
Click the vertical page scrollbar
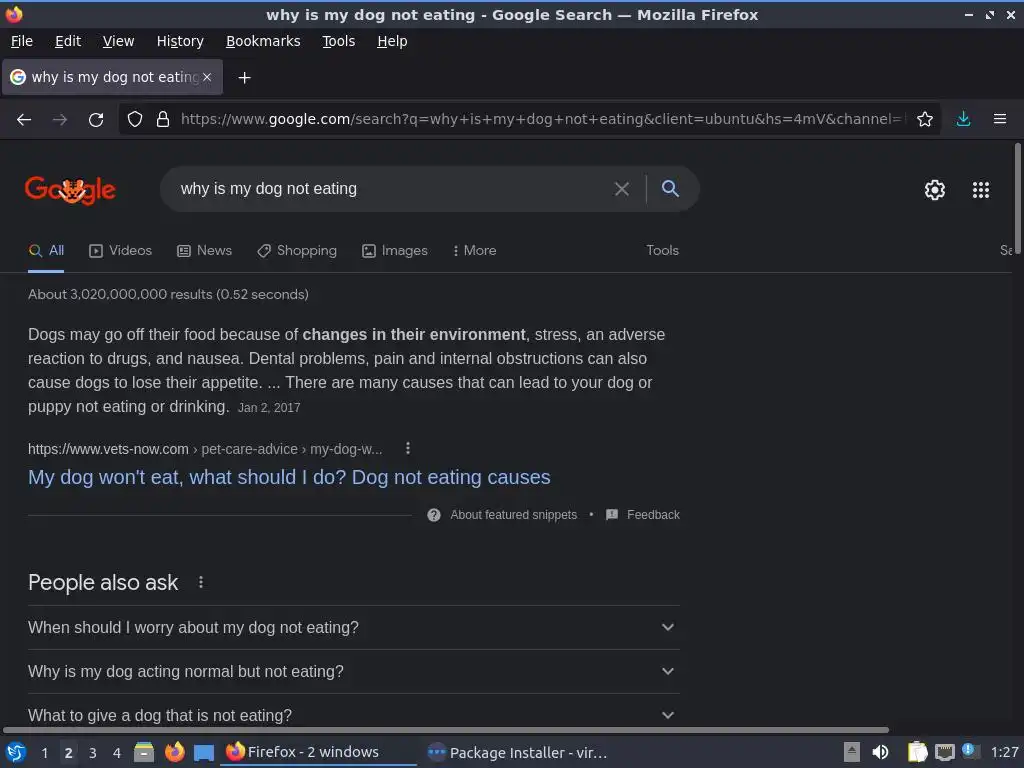click(x=1017, y=199)
